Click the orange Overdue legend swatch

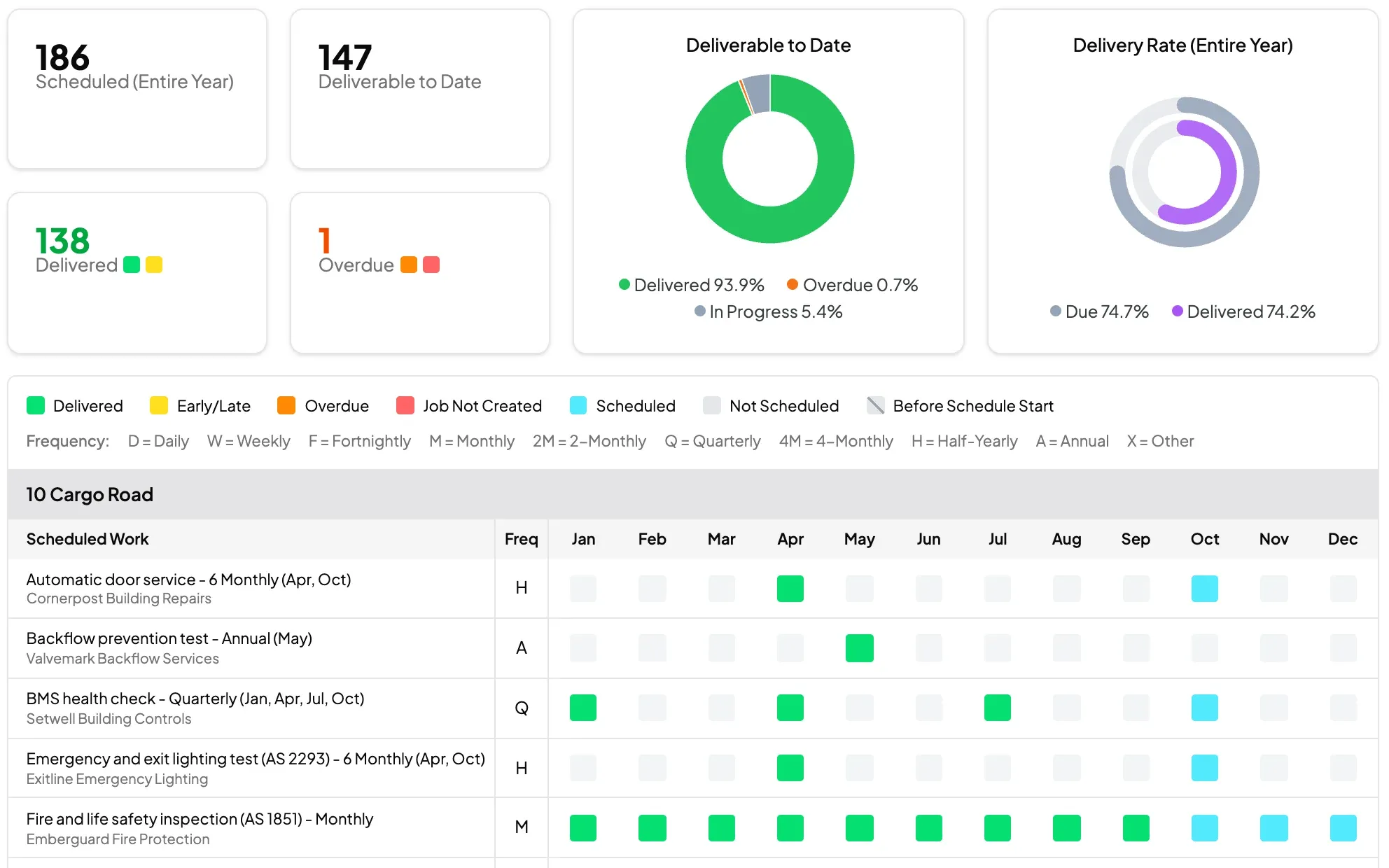pyautogui.click(x=286, y=405)
